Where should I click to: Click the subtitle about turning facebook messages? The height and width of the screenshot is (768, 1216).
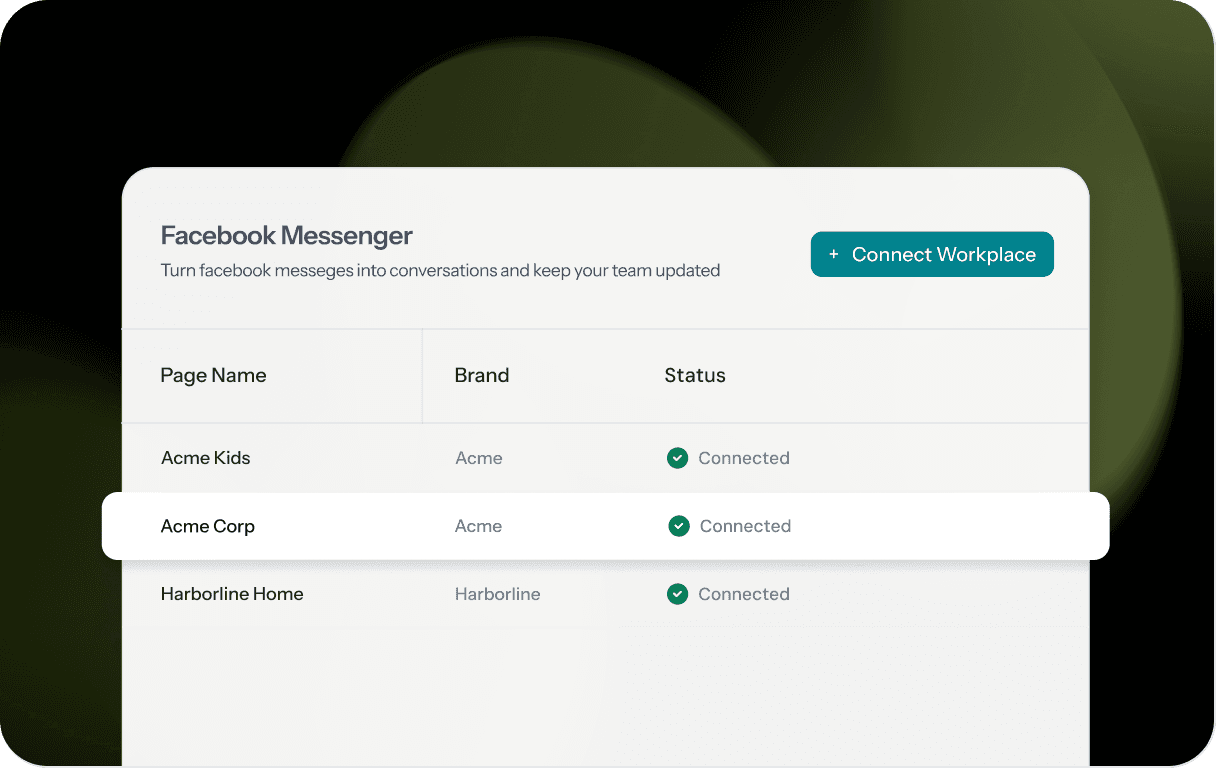pos(440,270)
